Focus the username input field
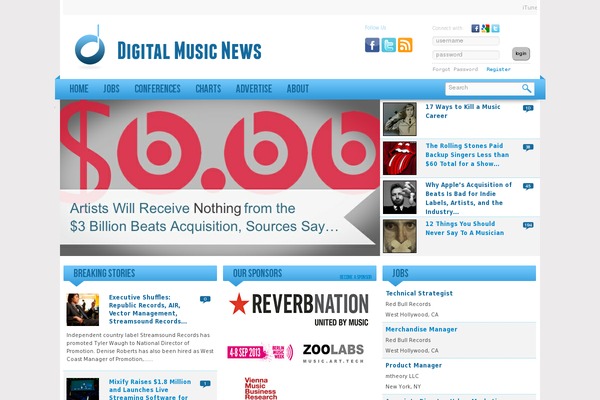The height and width of the screenshot is (400, 600). tap(466, 41)
